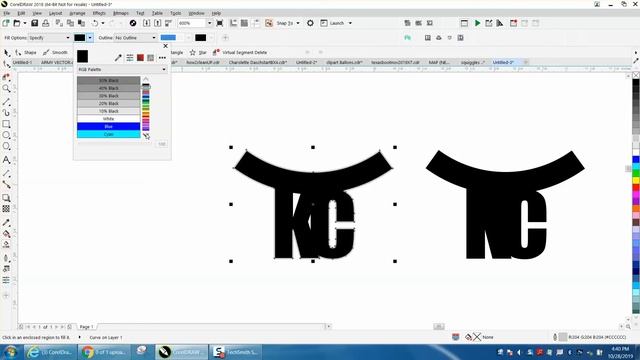The image size is (640, 360).
Task: Switch to the clipart balloon document tab
Action: [x=344, y=62]
